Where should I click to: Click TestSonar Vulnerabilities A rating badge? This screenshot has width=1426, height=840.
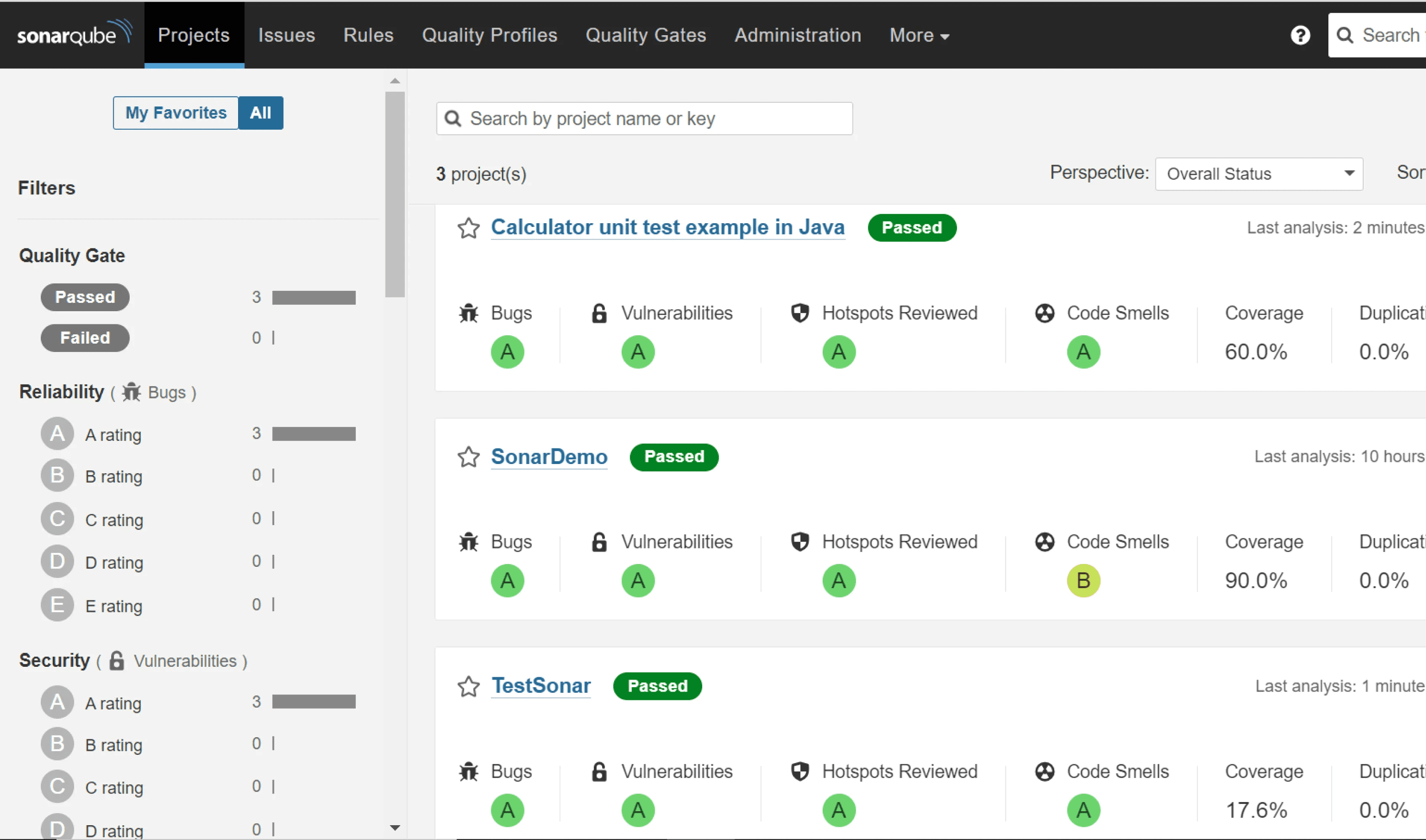click(x=637, y=810)
